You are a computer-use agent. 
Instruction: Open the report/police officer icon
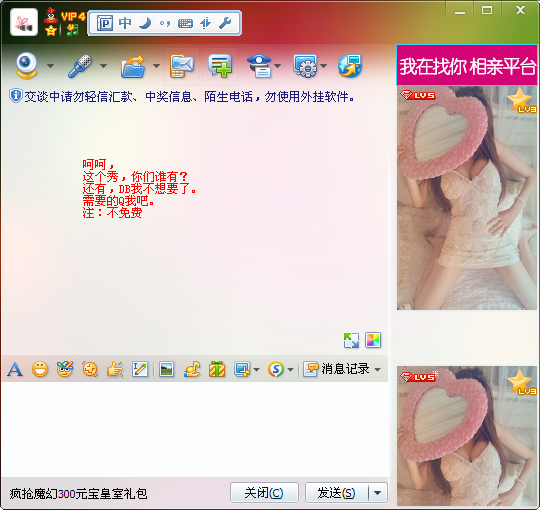pos(260,66)
